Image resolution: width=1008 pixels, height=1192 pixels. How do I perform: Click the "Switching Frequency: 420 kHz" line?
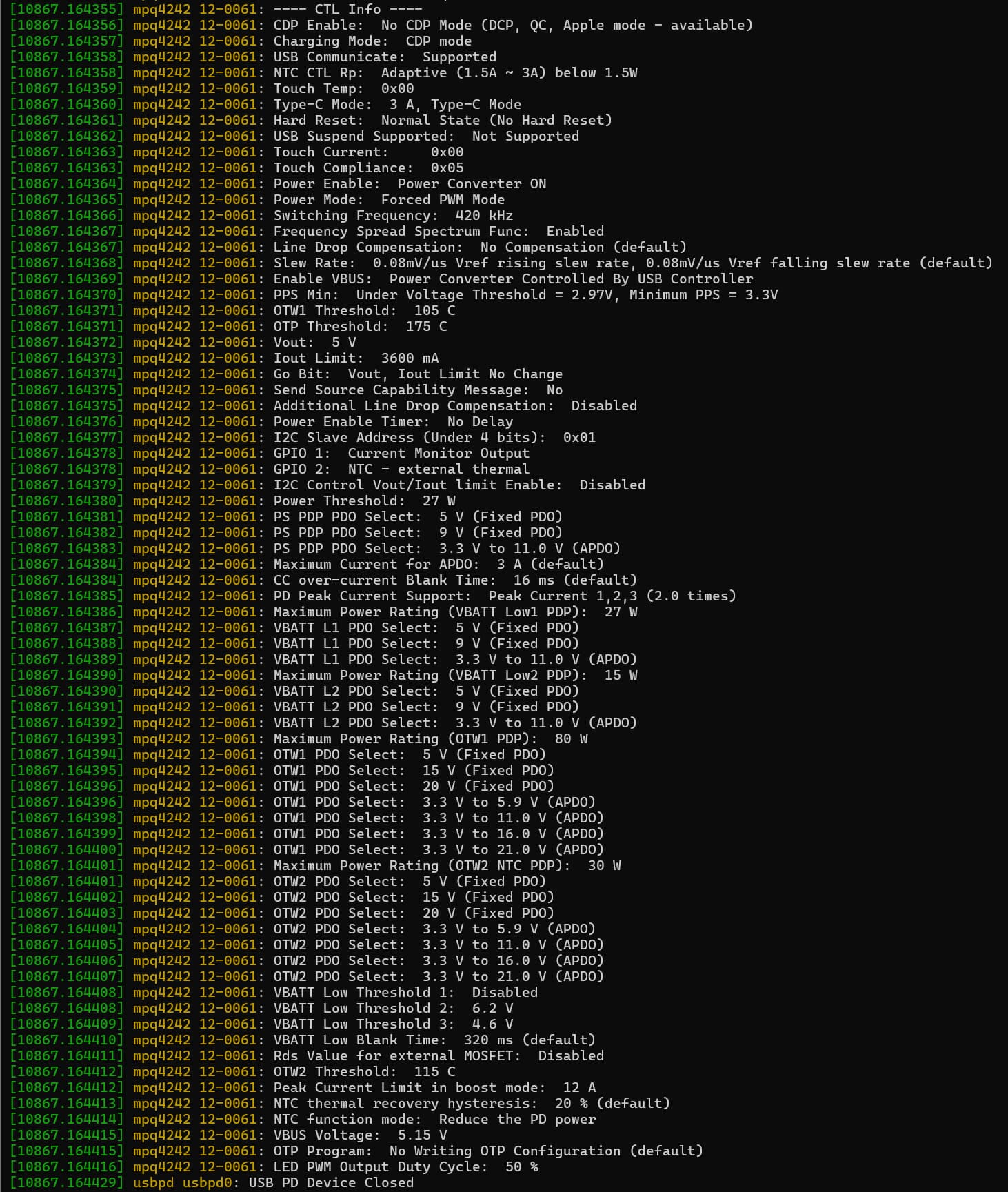tap(393, 215)
